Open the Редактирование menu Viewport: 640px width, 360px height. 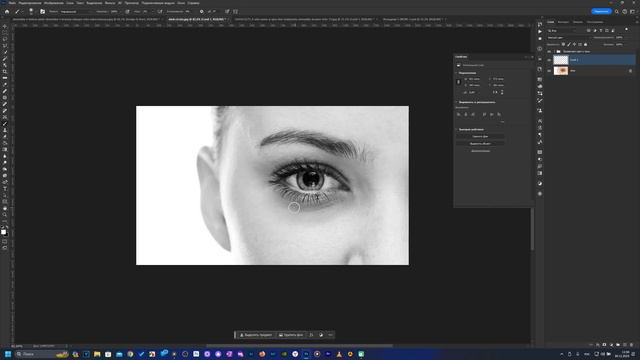(x=30, y=3)
